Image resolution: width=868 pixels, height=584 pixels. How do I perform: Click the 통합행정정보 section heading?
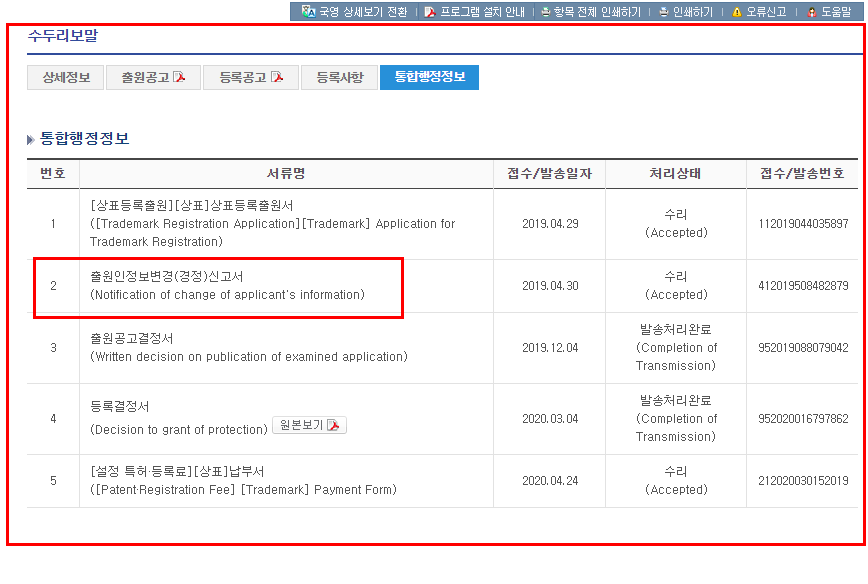point(84,138)
